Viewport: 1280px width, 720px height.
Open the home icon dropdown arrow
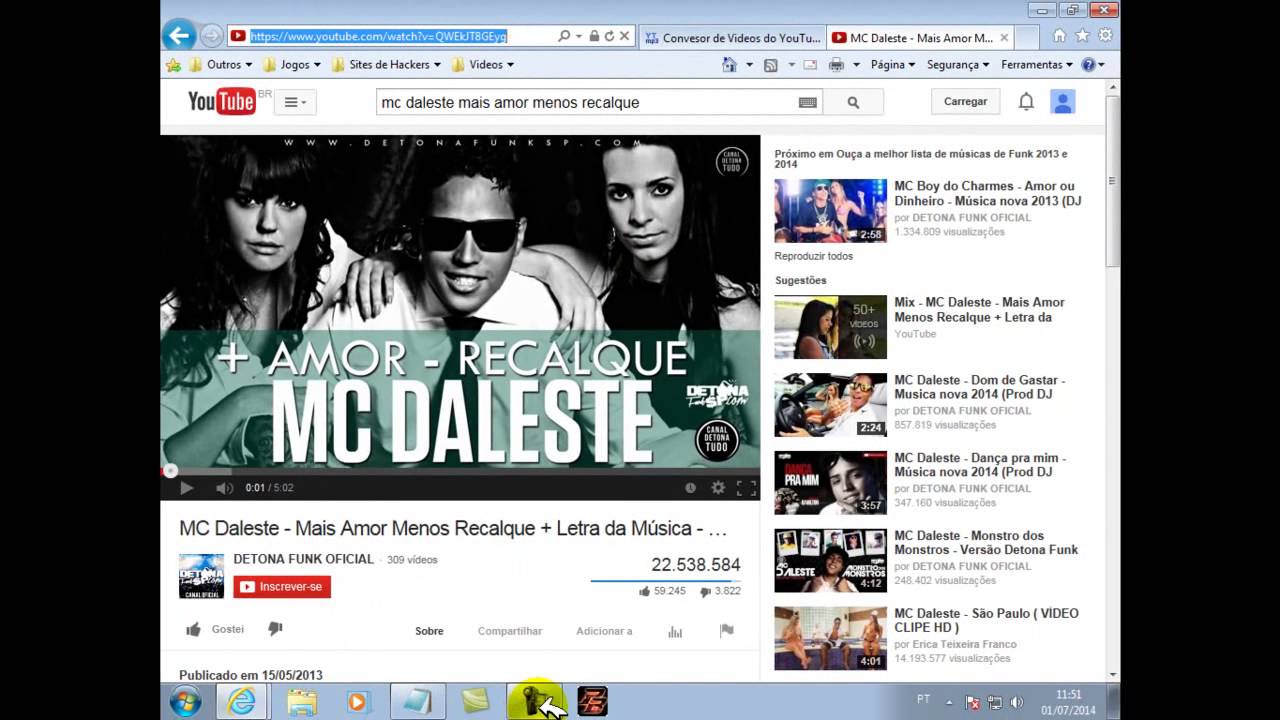coord(749,65)
